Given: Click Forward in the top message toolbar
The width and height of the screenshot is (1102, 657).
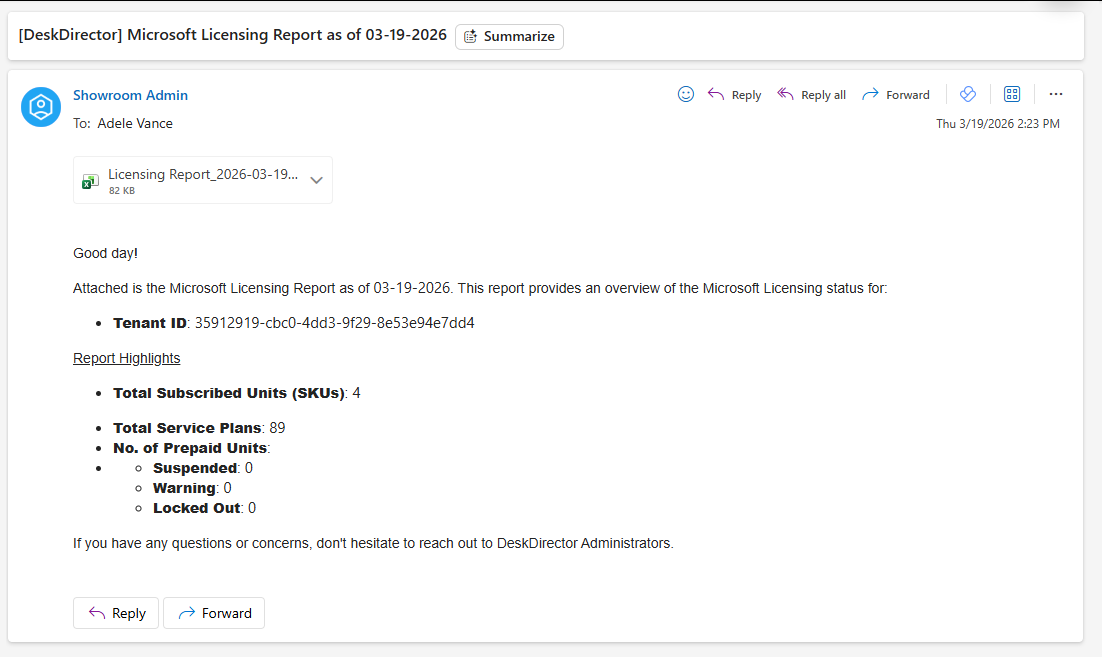Looking at the screenshot, I should (x=896, y=95).
